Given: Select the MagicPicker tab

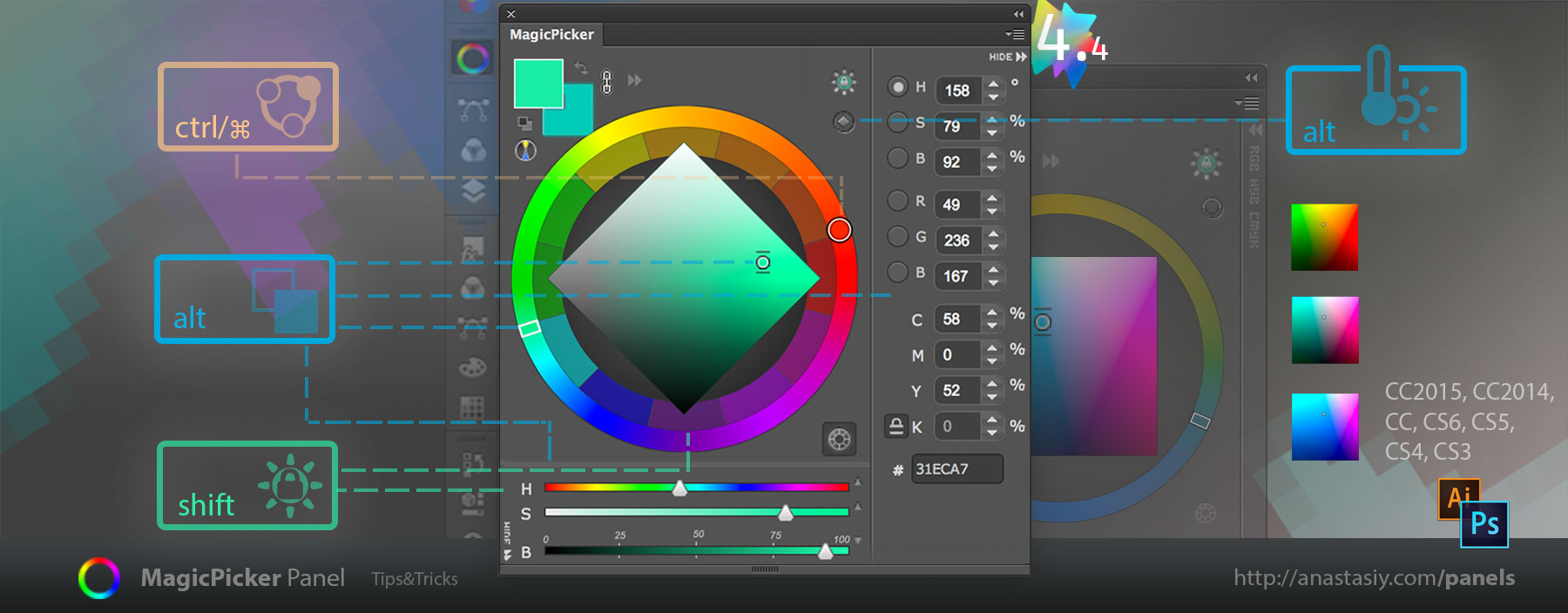Looking at the screenshot, I should [x=551, y=35].
